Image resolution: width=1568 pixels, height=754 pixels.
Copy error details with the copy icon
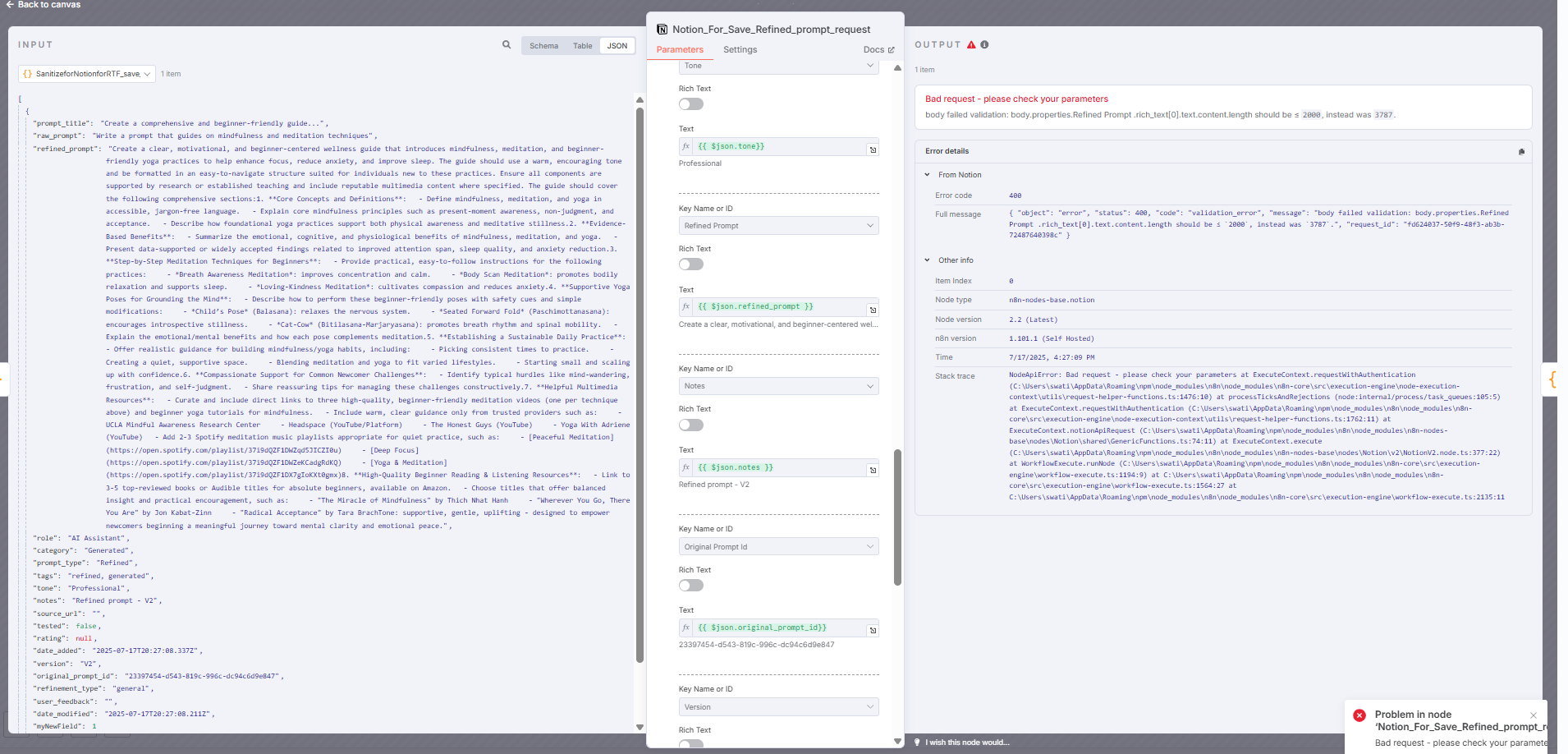1521,151
